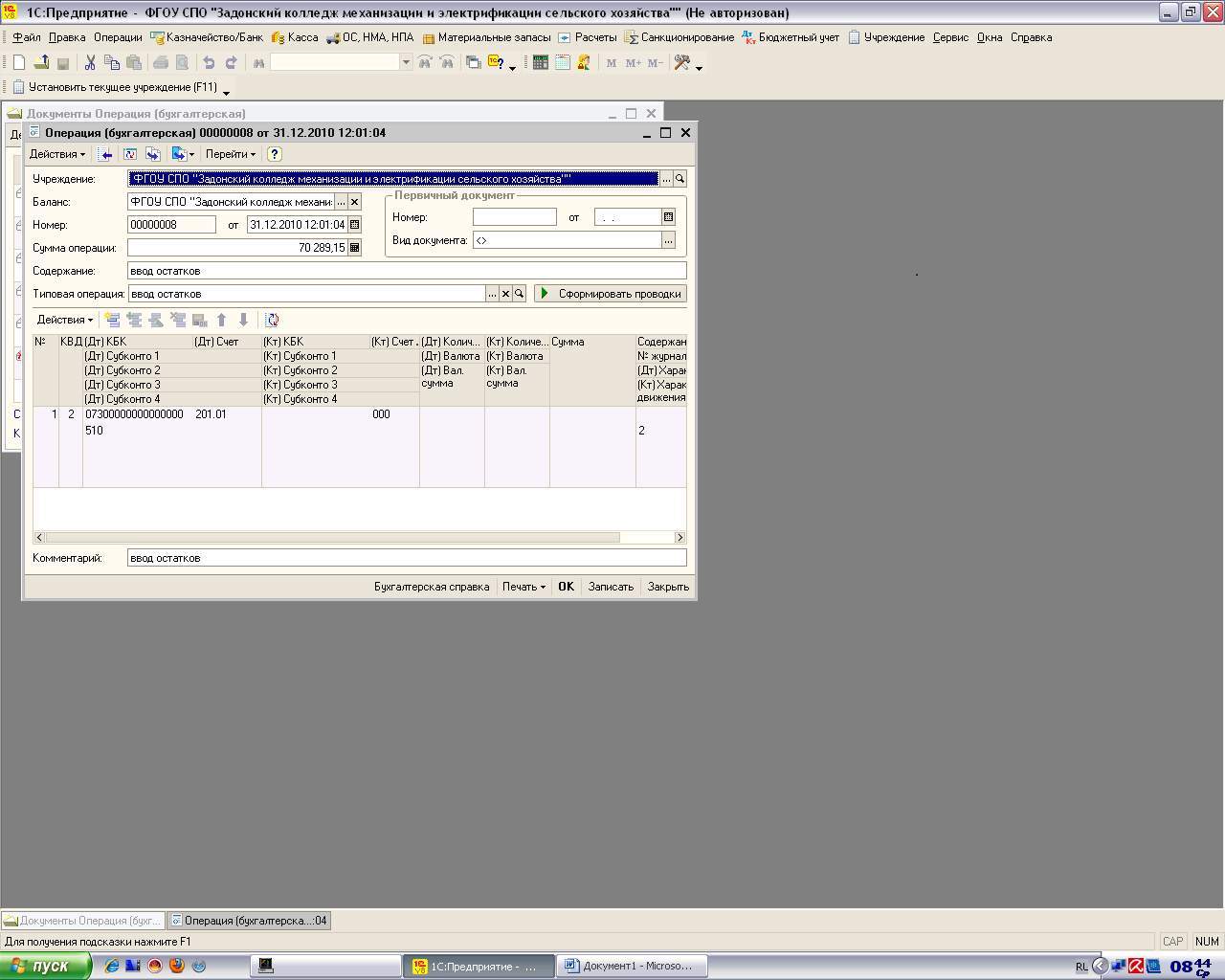This screenshot has width=1225, height=980.
Task: Click the refresh icon in the table toolbar
Action: coord(272,321)
